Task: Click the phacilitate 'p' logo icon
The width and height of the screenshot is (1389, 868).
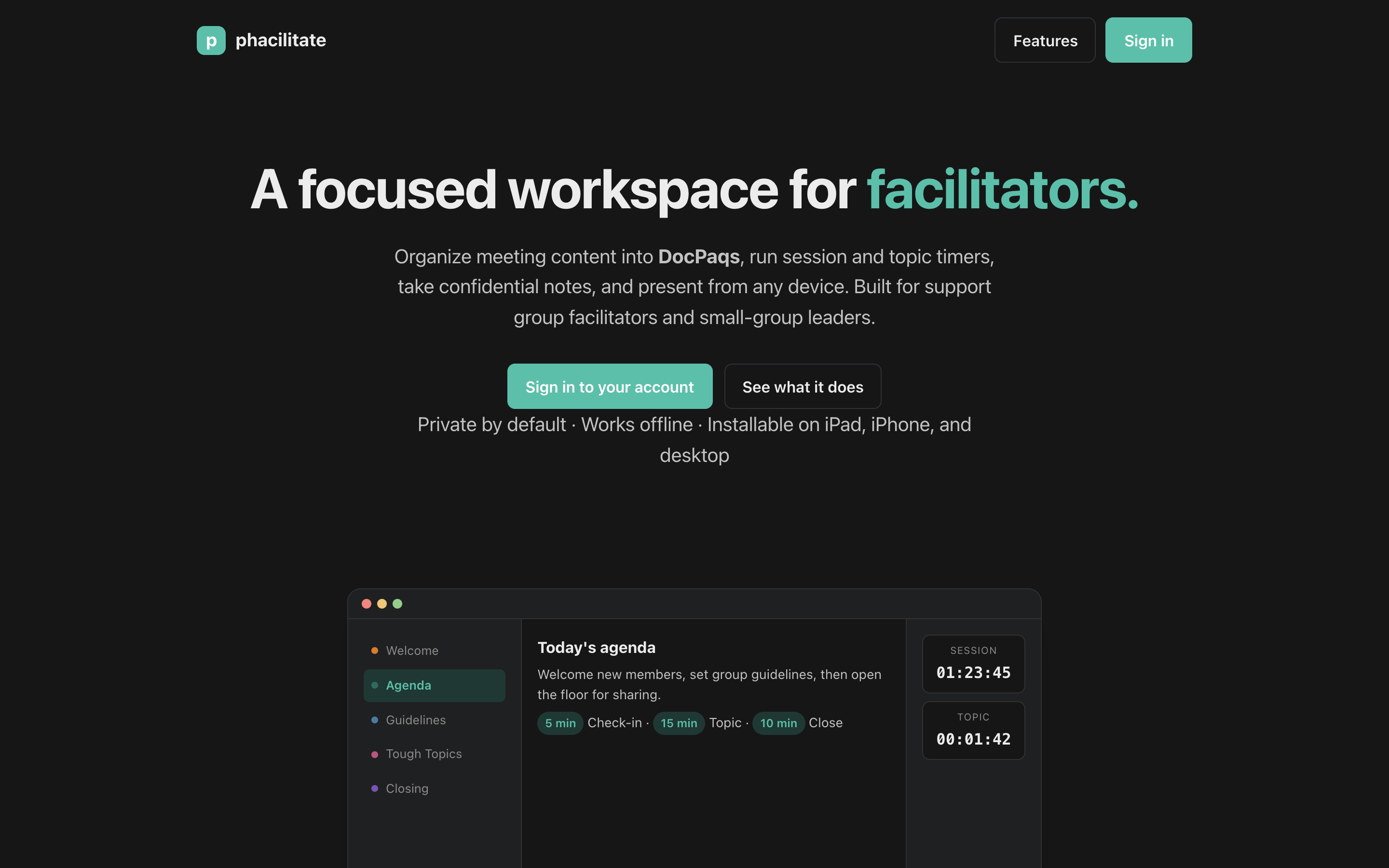Action: (211, 40)
